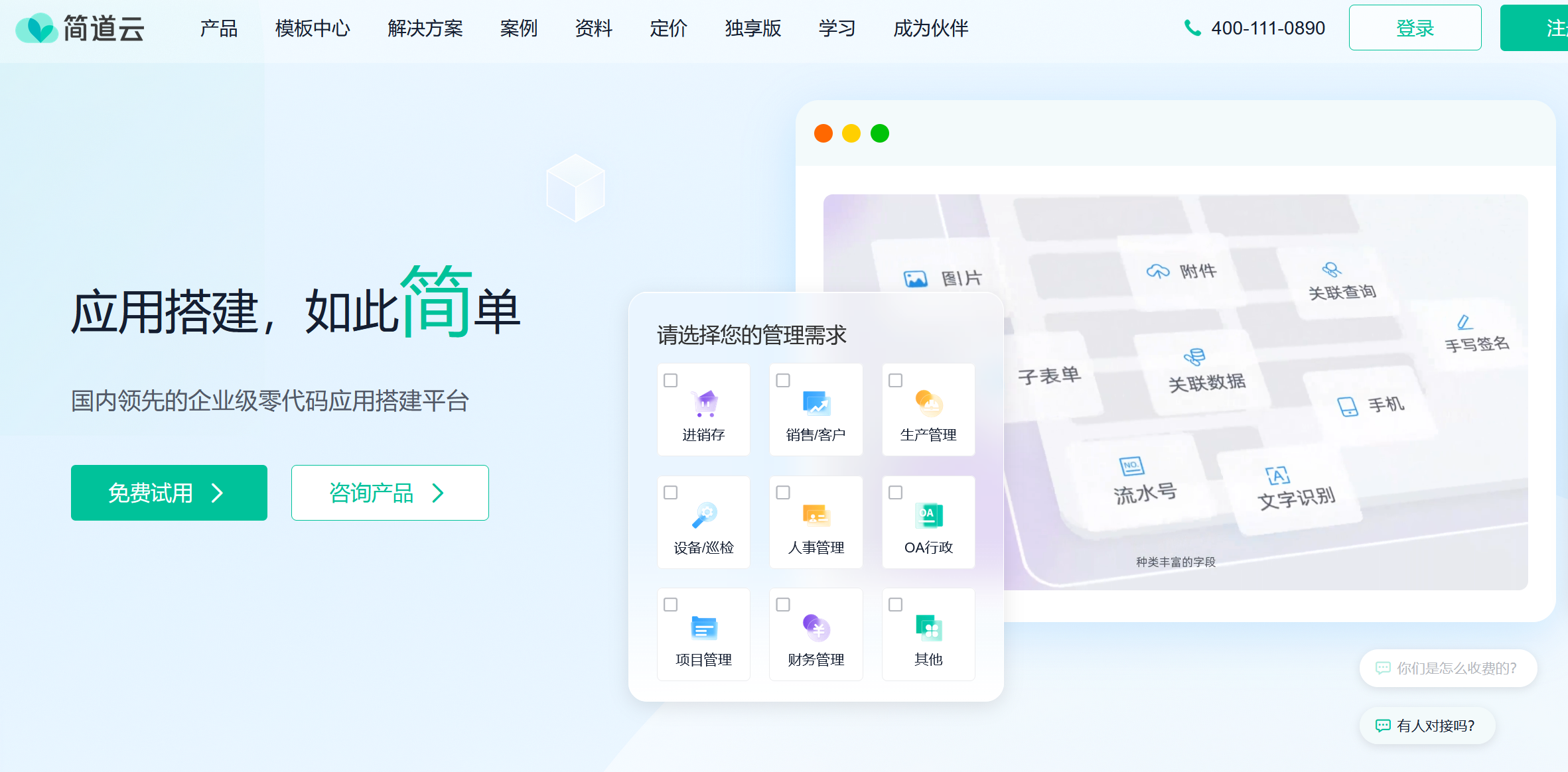Click the 人事管理 ID card icon
1568x772 pixels.
(x=816, y=515)
